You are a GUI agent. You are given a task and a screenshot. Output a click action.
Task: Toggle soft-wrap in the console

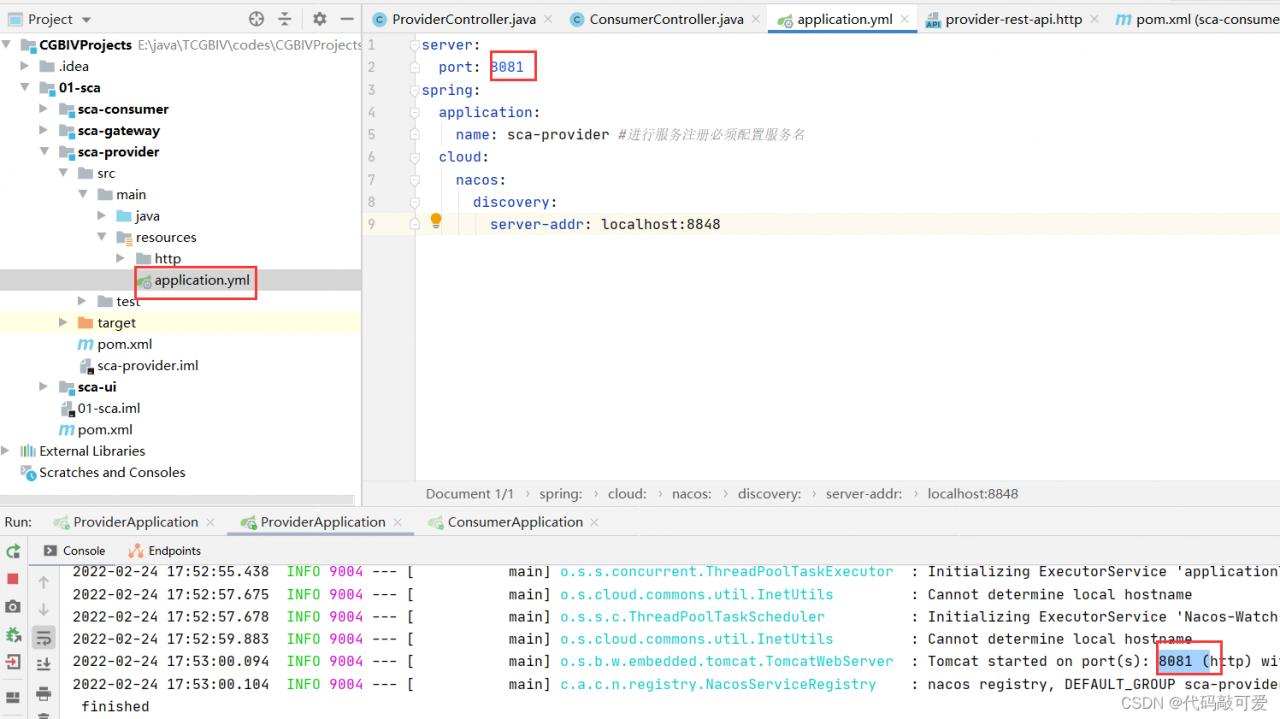pos(43,636)
